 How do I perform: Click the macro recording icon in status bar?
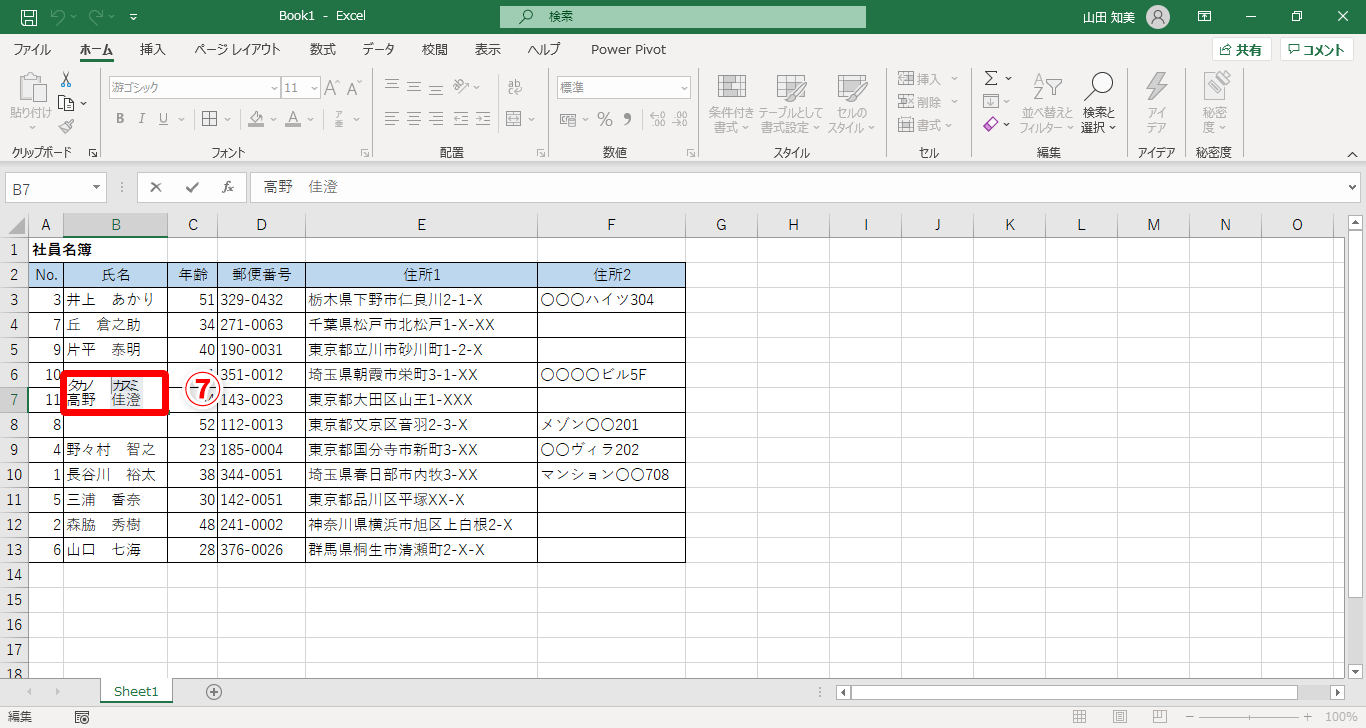82,718
